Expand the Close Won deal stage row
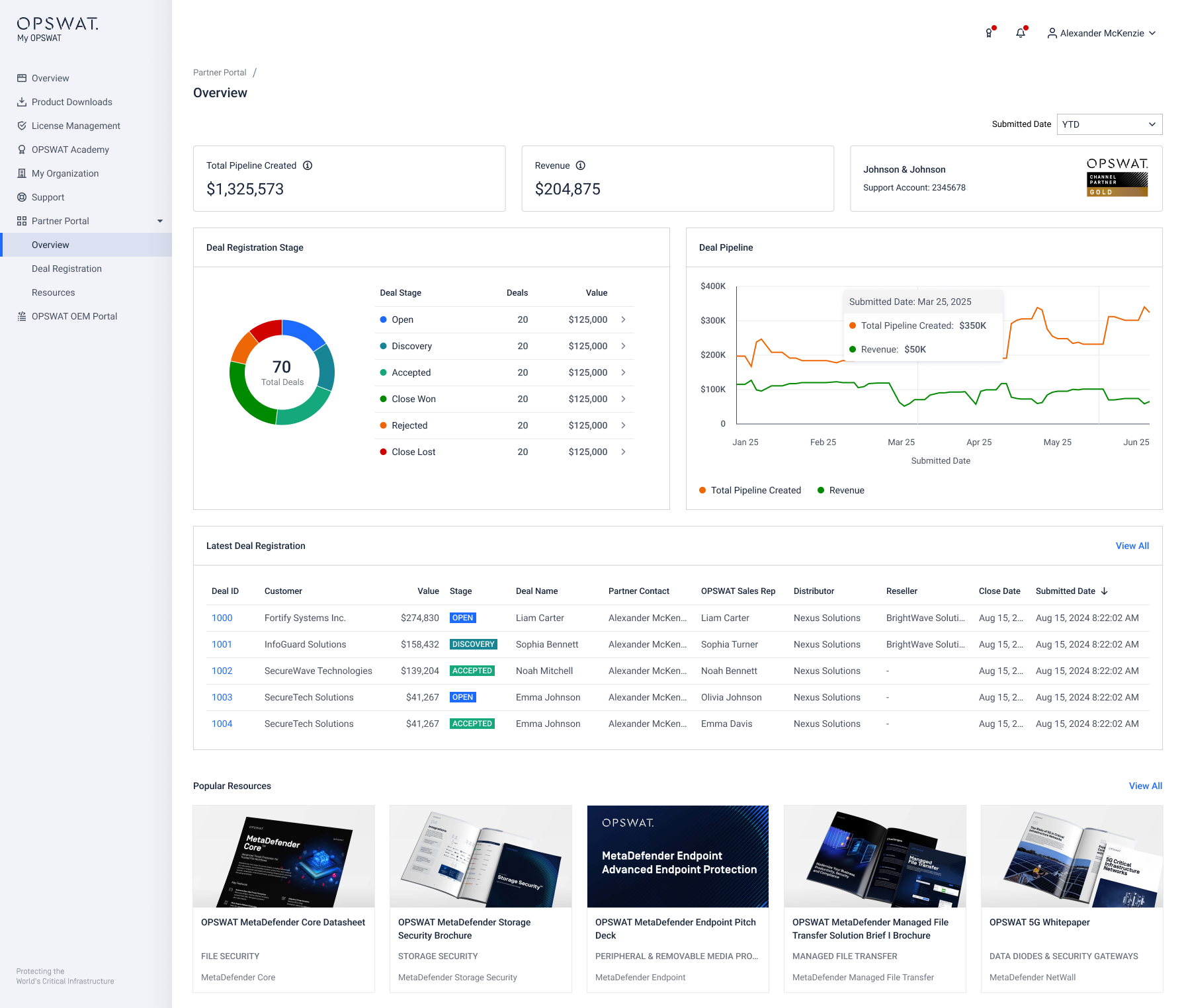The width and height of the screenshot is (1184, 1008). (x=623, y=399)
